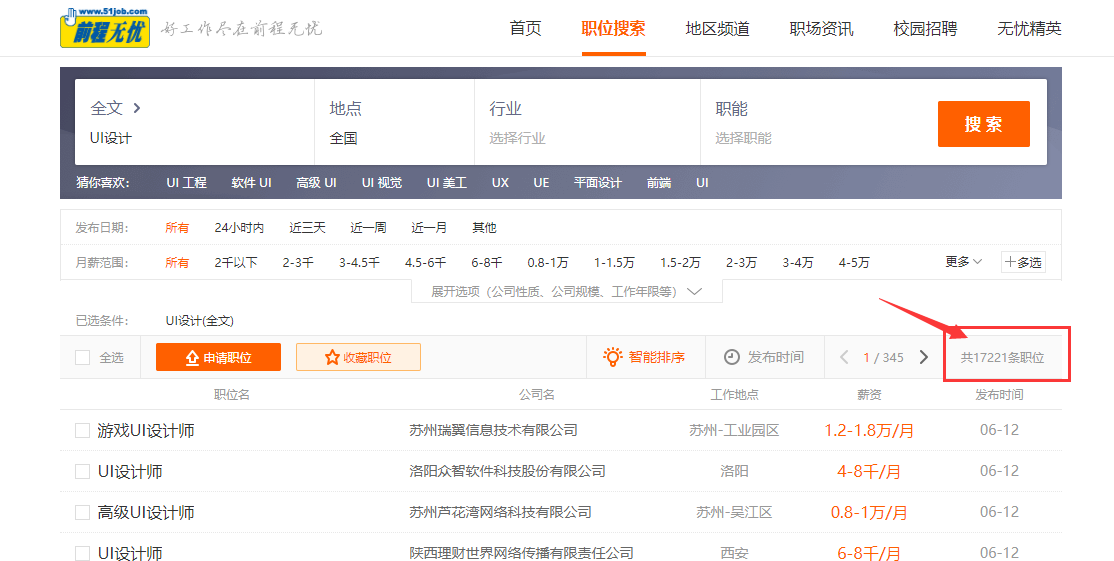This screenshot has width=1114, height=561.
Task: Sort results by 智能排序
Action: click(x=644, y=357)
